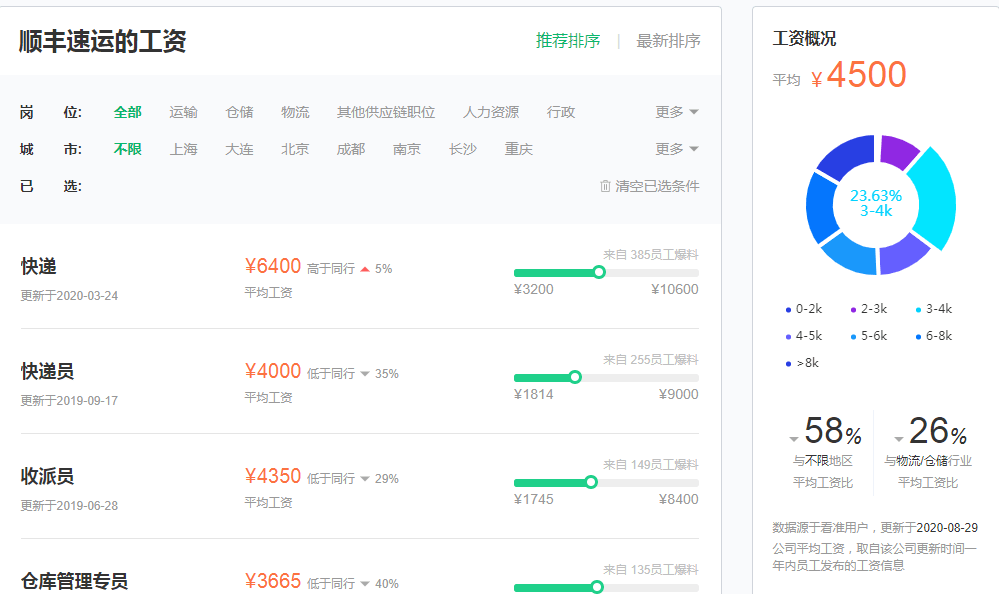Viewport: 999px width, 594px height.
Task: Click the 3-4k legend item
Action: [934, 309]
